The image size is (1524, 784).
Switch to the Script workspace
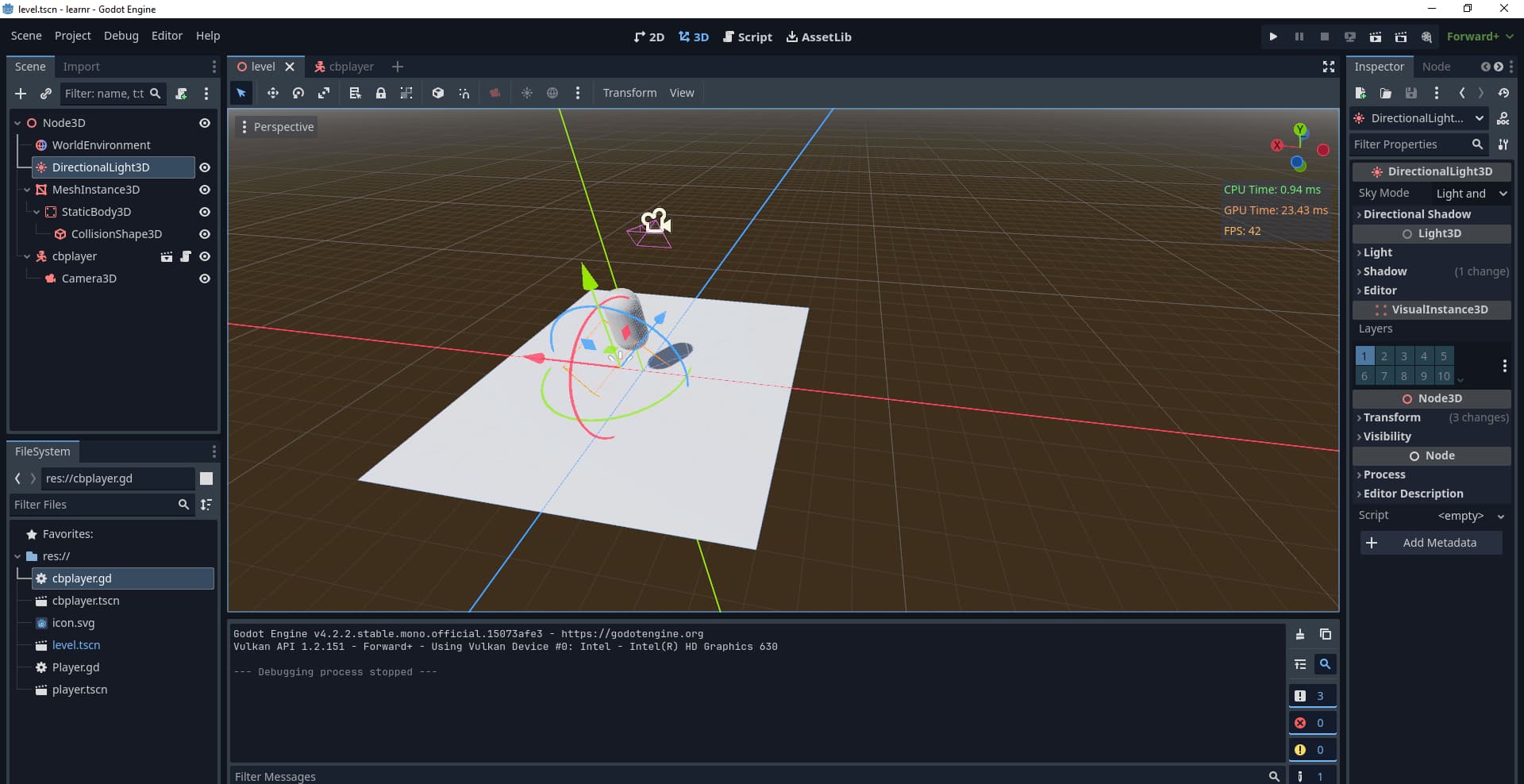pos(748,37)
